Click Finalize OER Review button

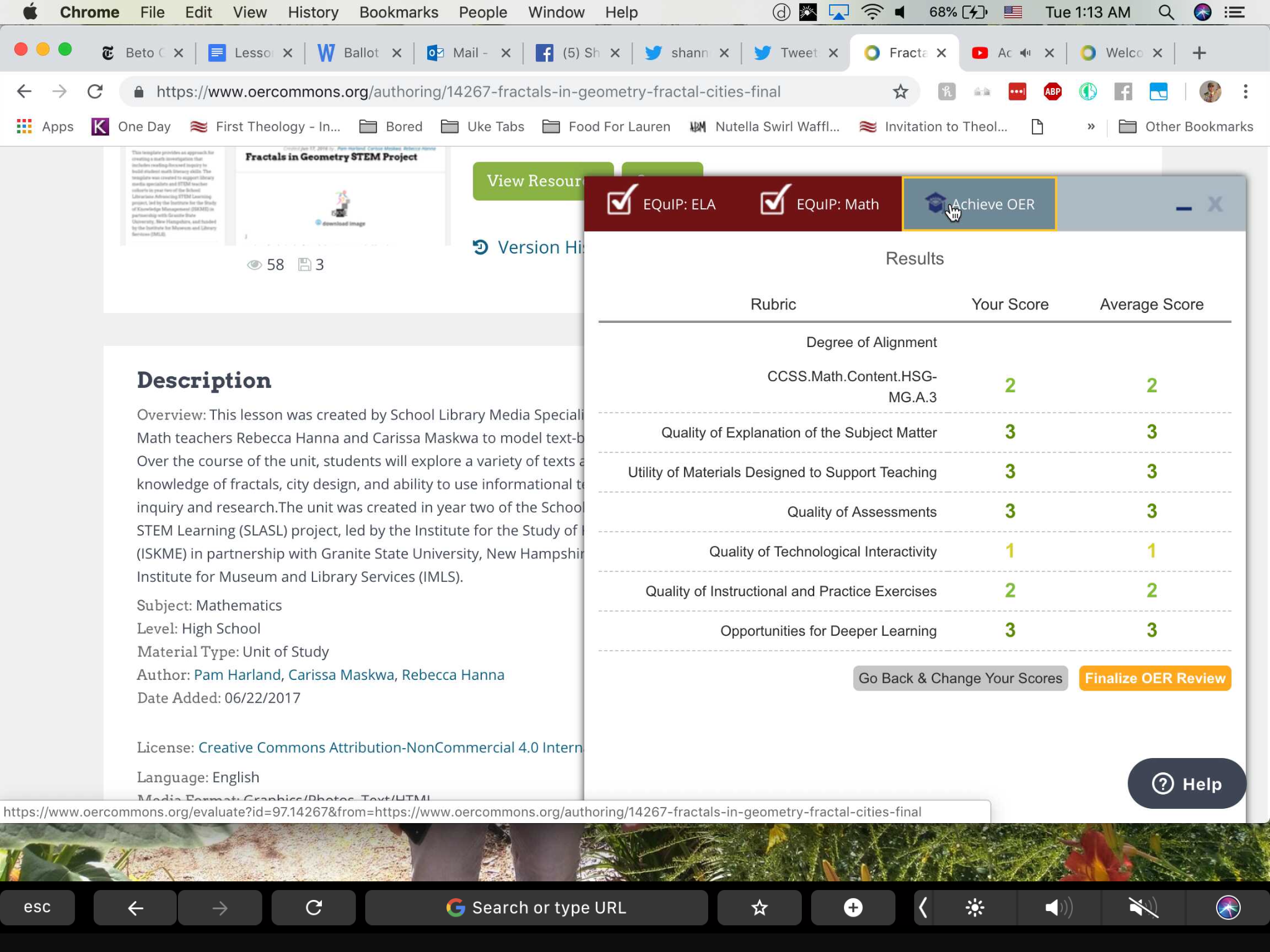(x=1155, y=678)
